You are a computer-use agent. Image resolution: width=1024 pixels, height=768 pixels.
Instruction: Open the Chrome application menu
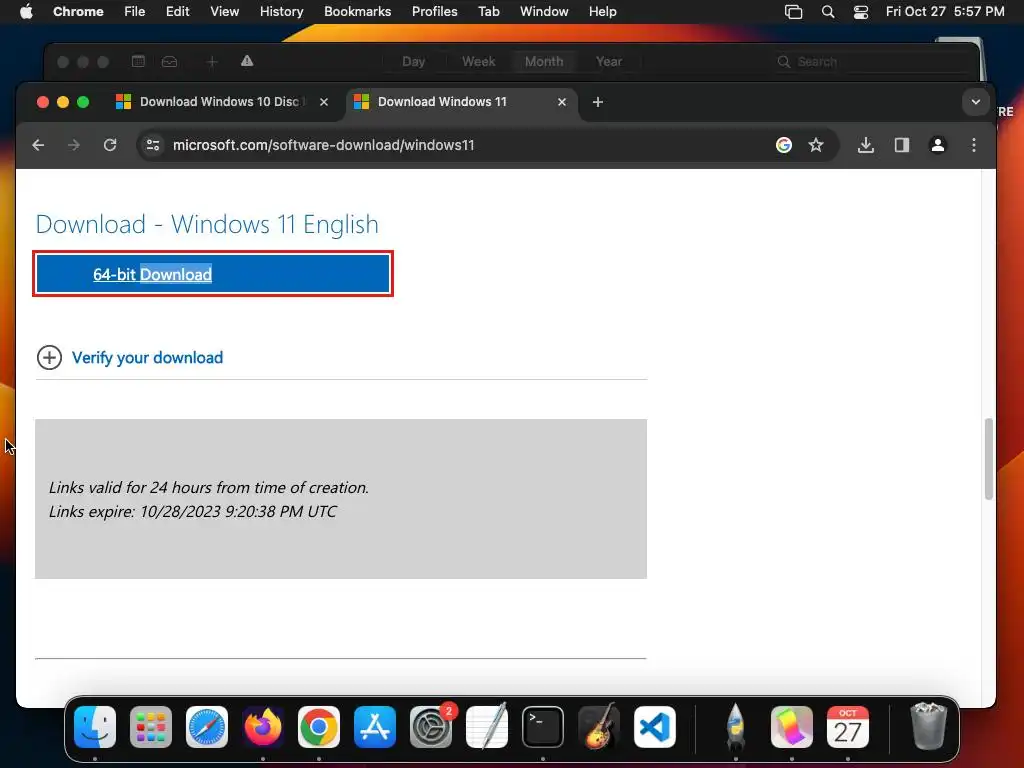pyautogui.click(x=78, y=12)
